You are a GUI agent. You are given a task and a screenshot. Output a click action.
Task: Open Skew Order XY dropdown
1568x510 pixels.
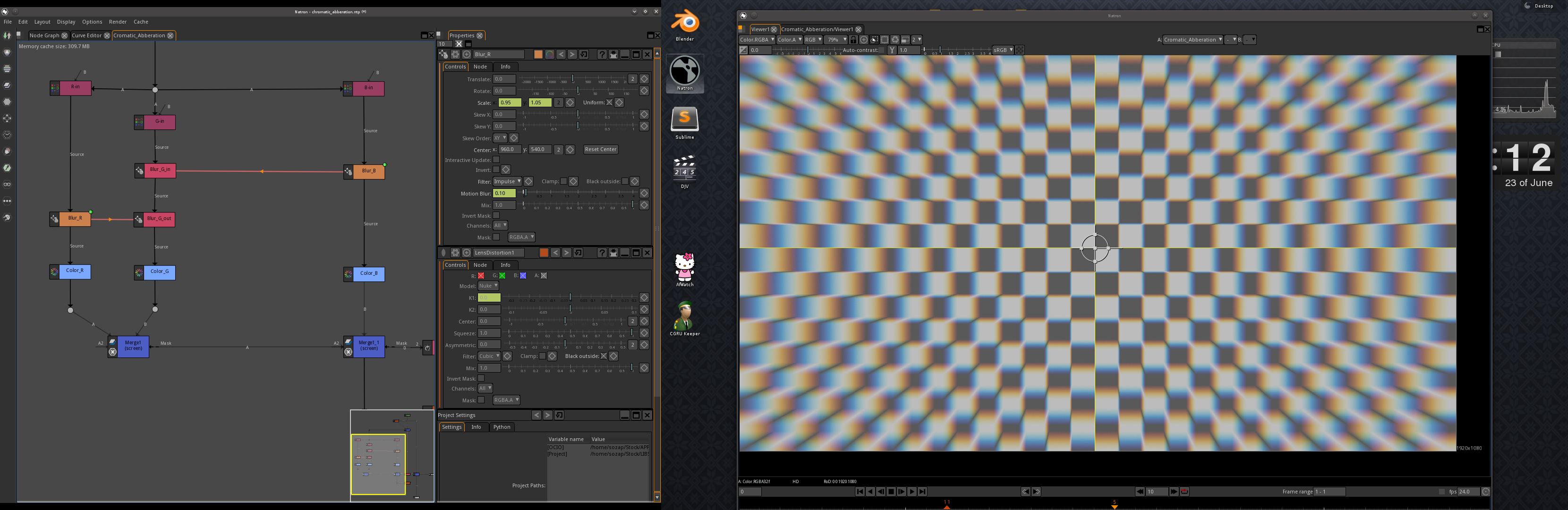click(x=500, y=138)
